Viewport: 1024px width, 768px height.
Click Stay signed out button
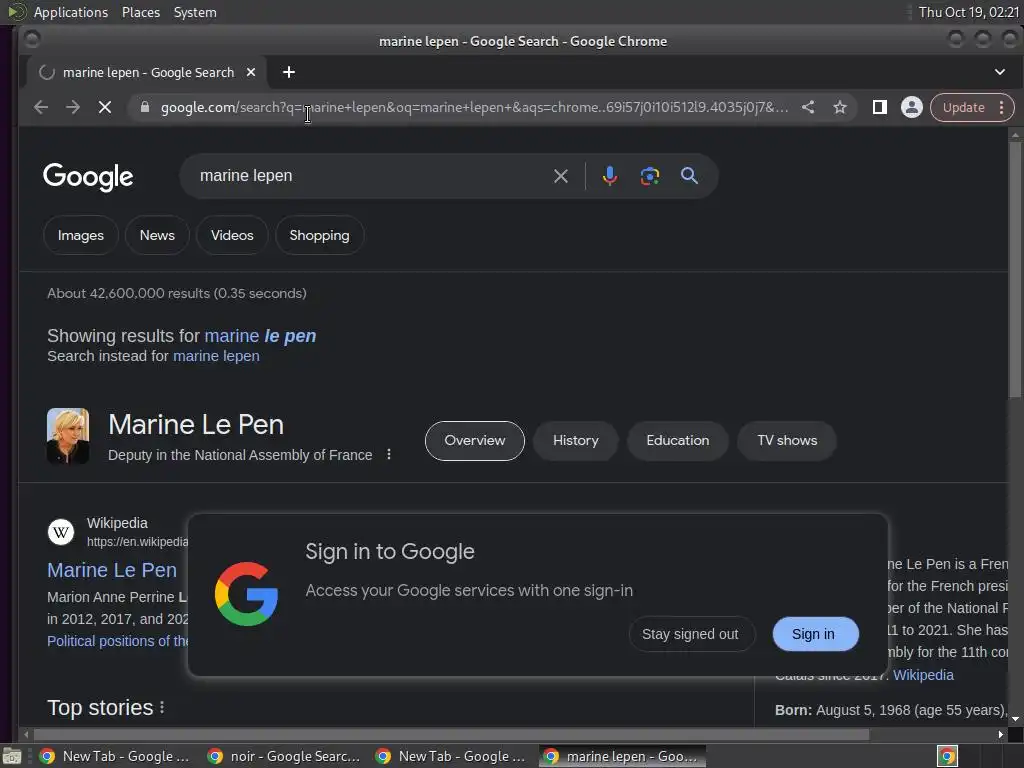692,634
